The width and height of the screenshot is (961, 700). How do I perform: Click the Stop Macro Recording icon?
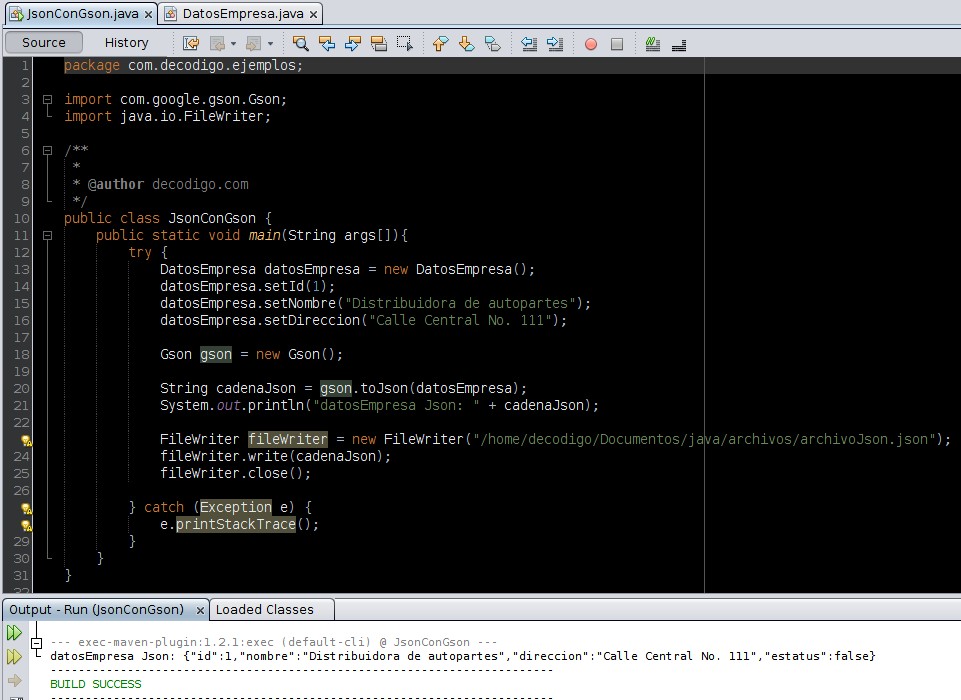(618, 43)
